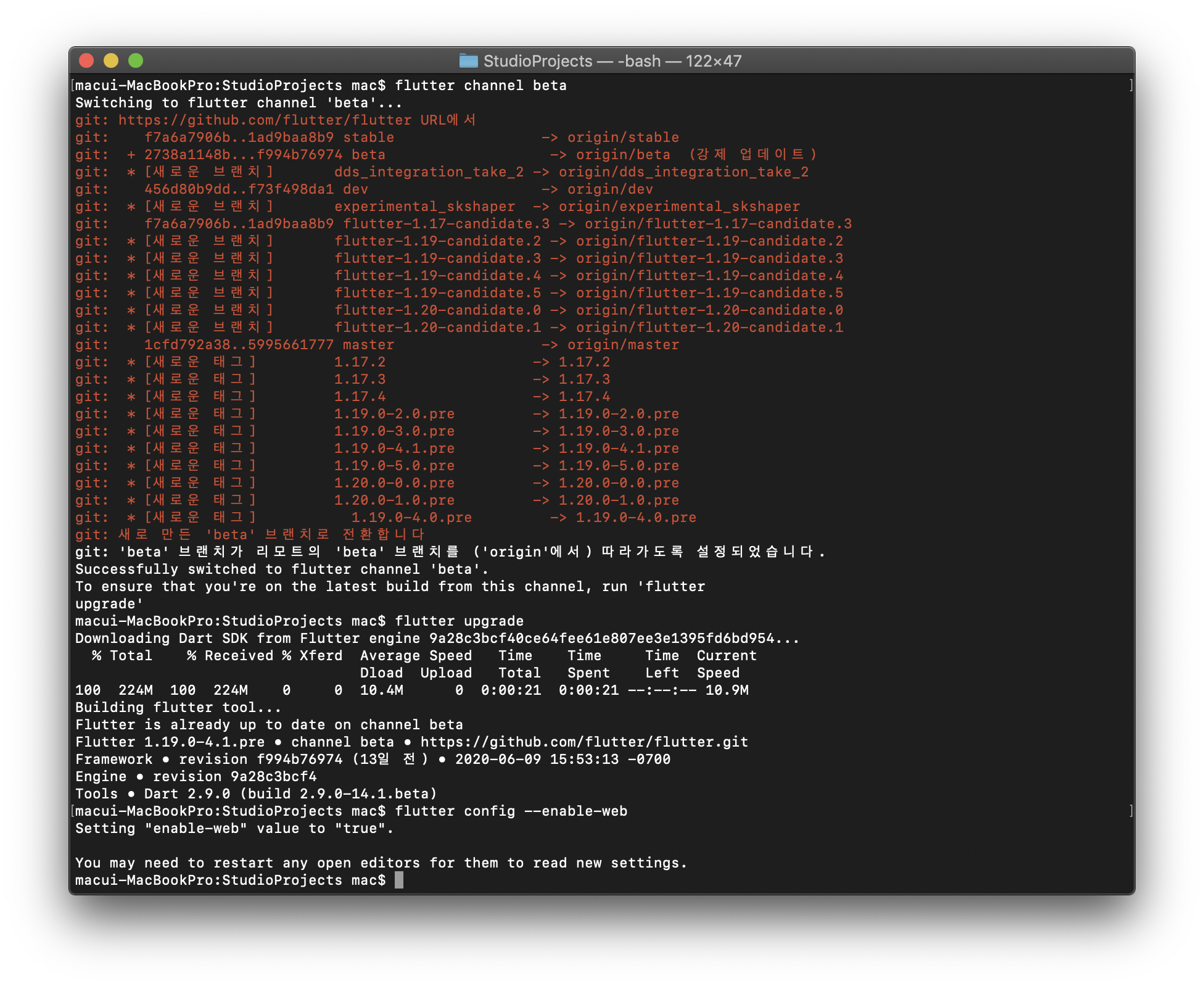Click the red close window button
This screenshot has width=1204, height=986.
click(86, 60)
